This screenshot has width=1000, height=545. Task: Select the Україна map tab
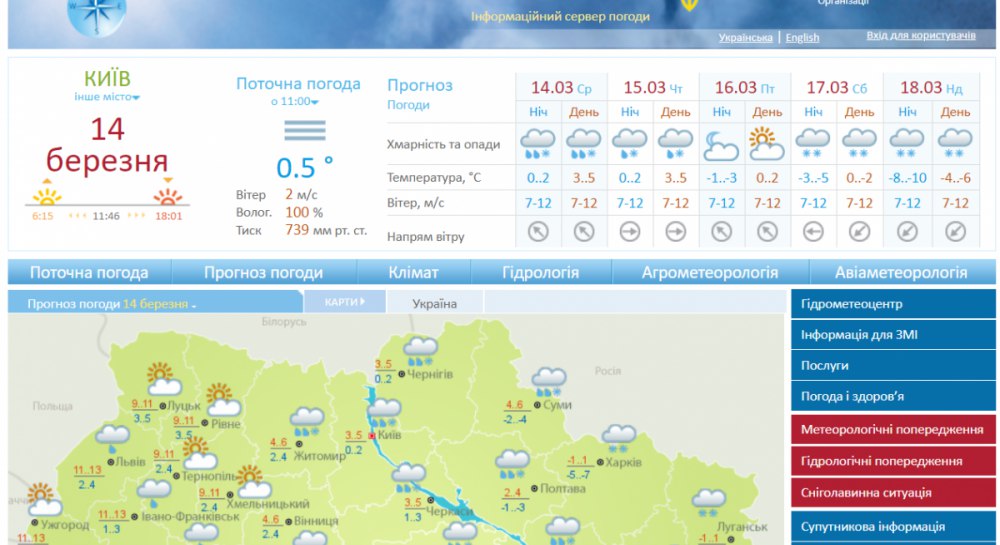(x=434, y=303)
